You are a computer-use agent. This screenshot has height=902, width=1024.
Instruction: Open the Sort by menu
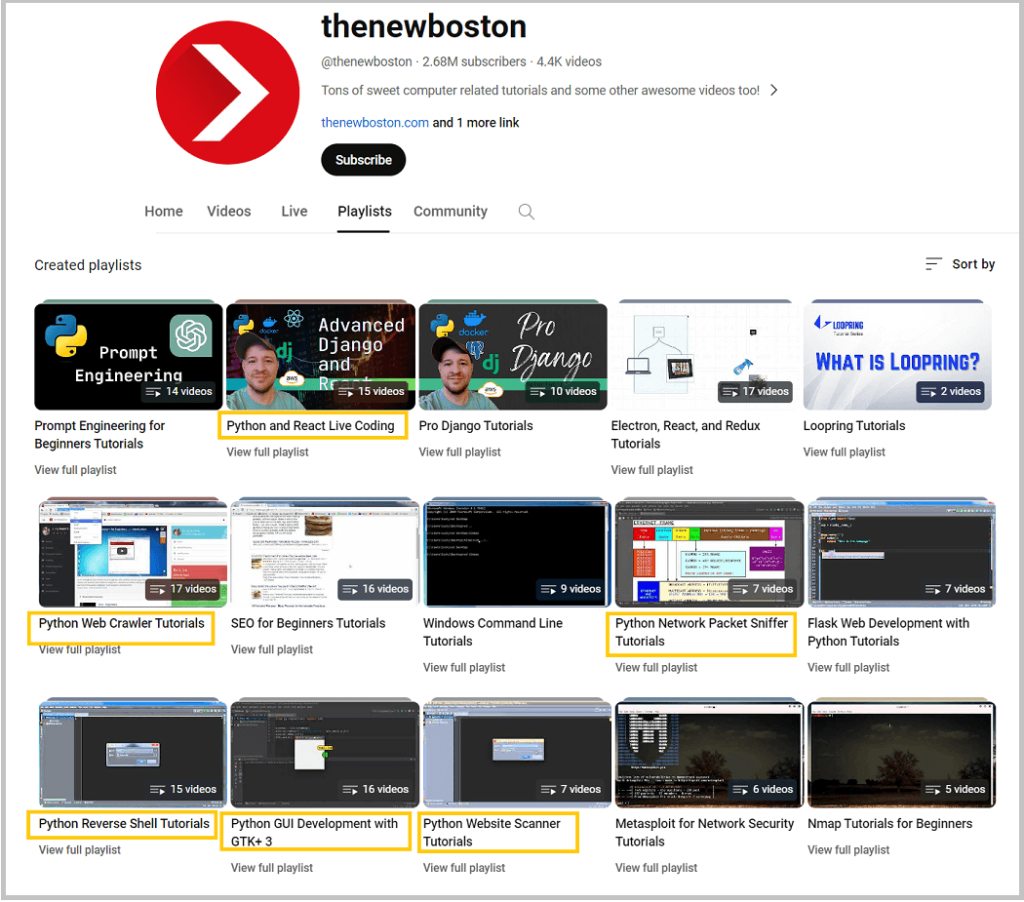(x=970, y=264)
